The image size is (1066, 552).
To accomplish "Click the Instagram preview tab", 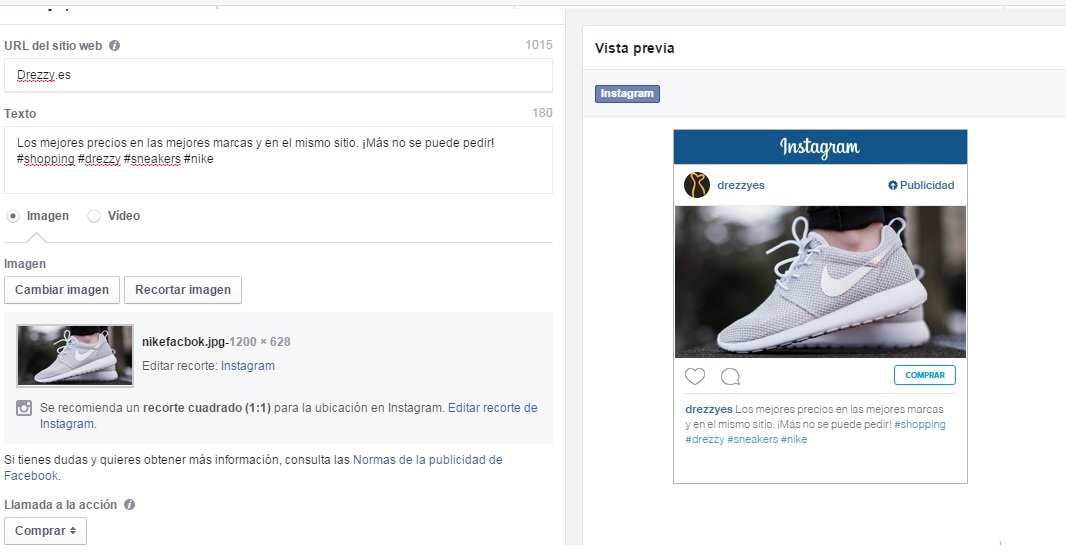I will click(x=627, y=94).
